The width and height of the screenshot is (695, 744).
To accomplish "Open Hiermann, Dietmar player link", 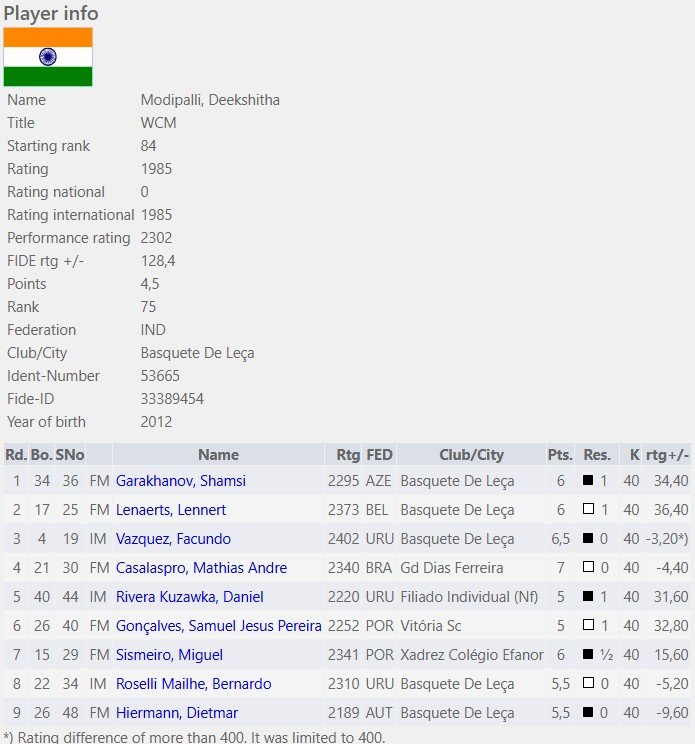I will (177, 713).
